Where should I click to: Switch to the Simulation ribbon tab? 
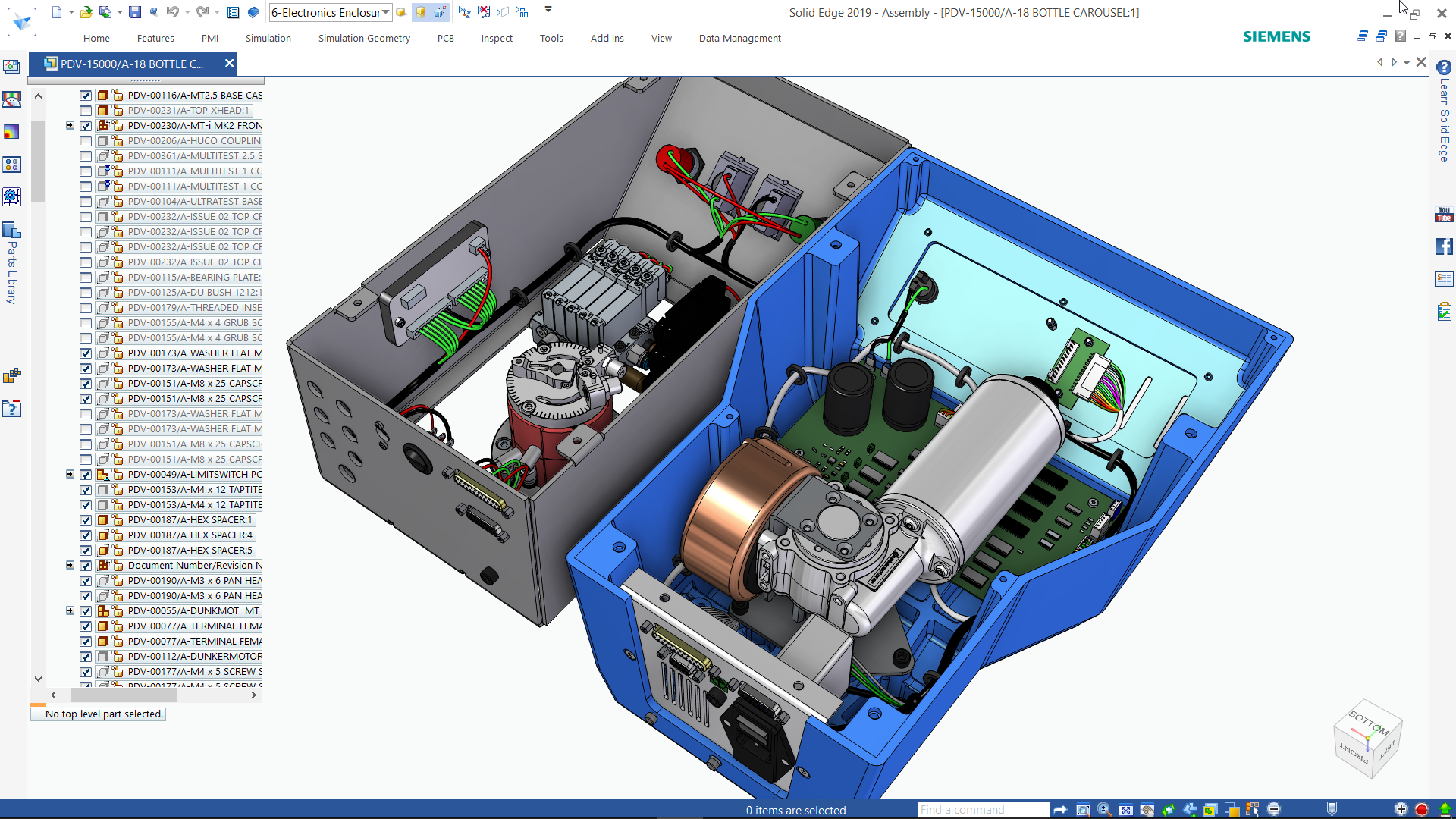(x=268, y=38)
